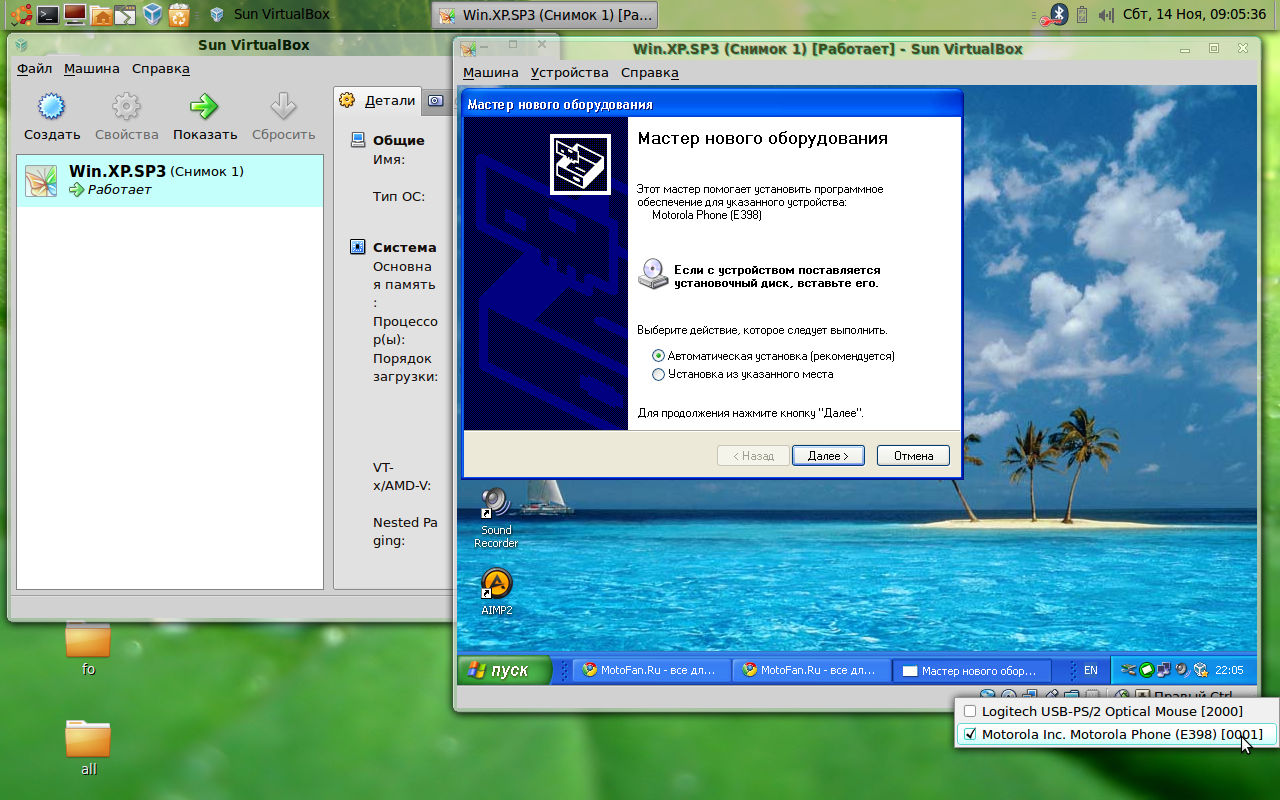Click Мастер нового оборудования dialog title bar
Screen dimensions: 1280x800
(x=712, y=104)
